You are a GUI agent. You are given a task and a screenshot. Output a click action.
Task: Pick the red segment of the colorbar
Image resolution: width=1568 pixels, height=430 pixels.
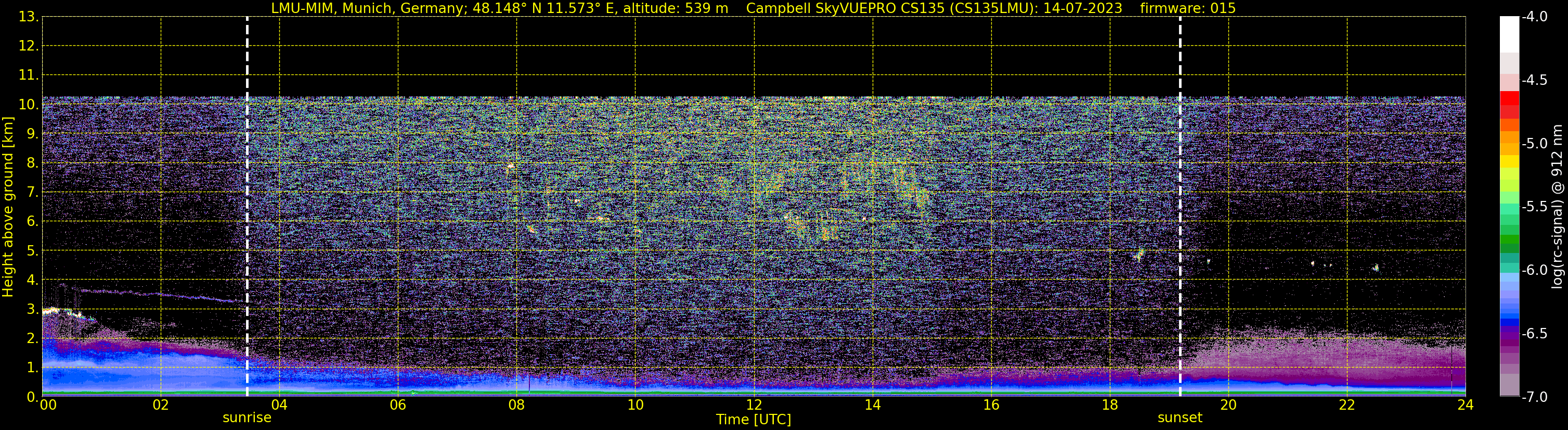[1509, 98]
